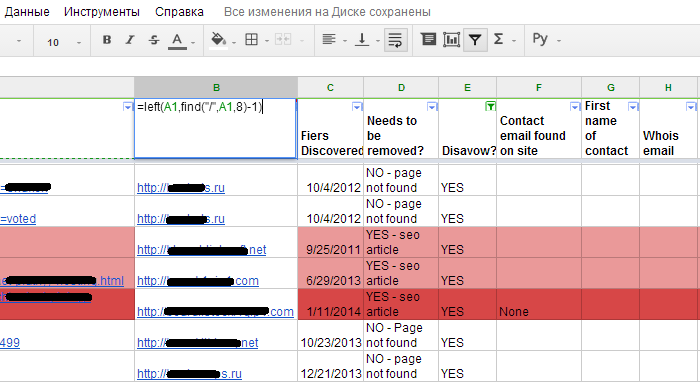Open the .com link dated 6/29/2013
This screenshot has height=382, width=700.
click(198, 281)
